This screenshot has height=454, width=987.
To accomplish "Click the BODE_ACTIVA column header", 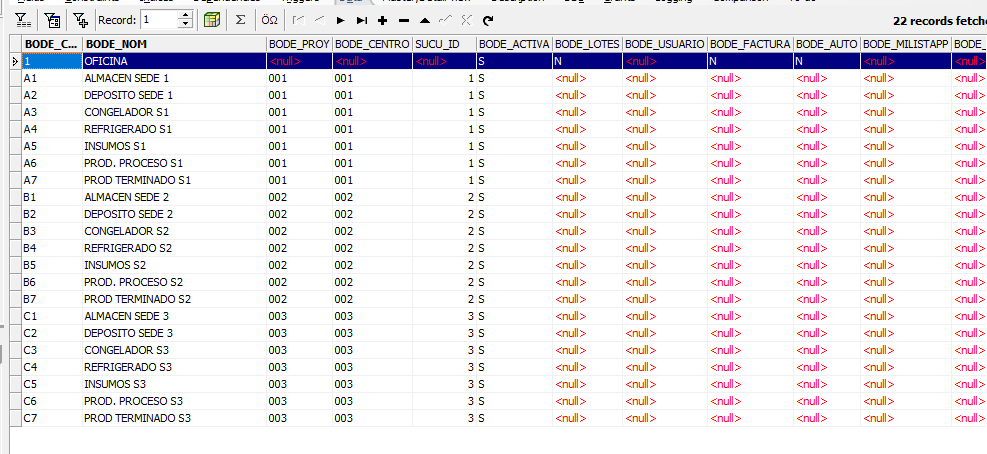I will click(514, 44).
